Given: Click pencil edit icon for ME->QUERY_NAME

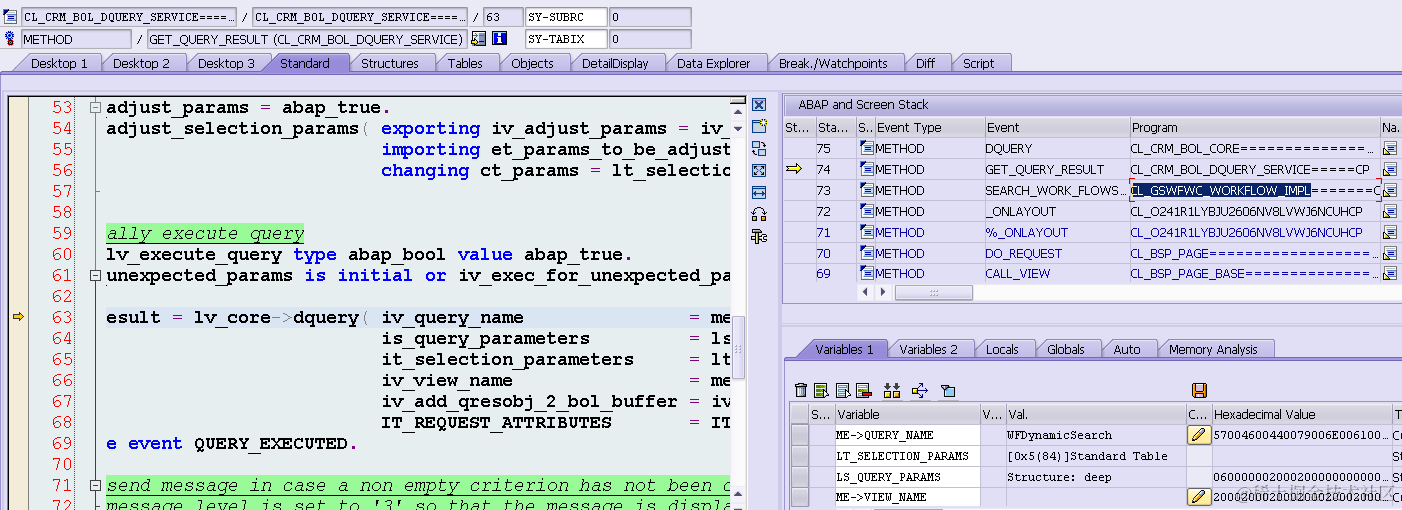Looking at the screenshot, I should [1198, 435].
